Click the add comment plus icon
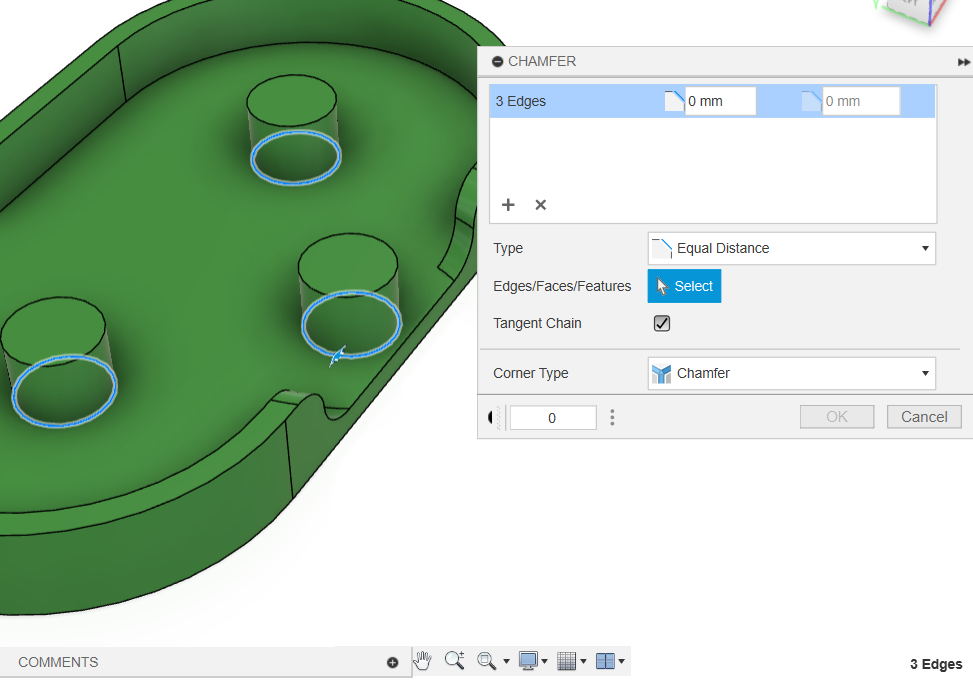The width and height of the screenshot is (973, 682). pos(392,662)
